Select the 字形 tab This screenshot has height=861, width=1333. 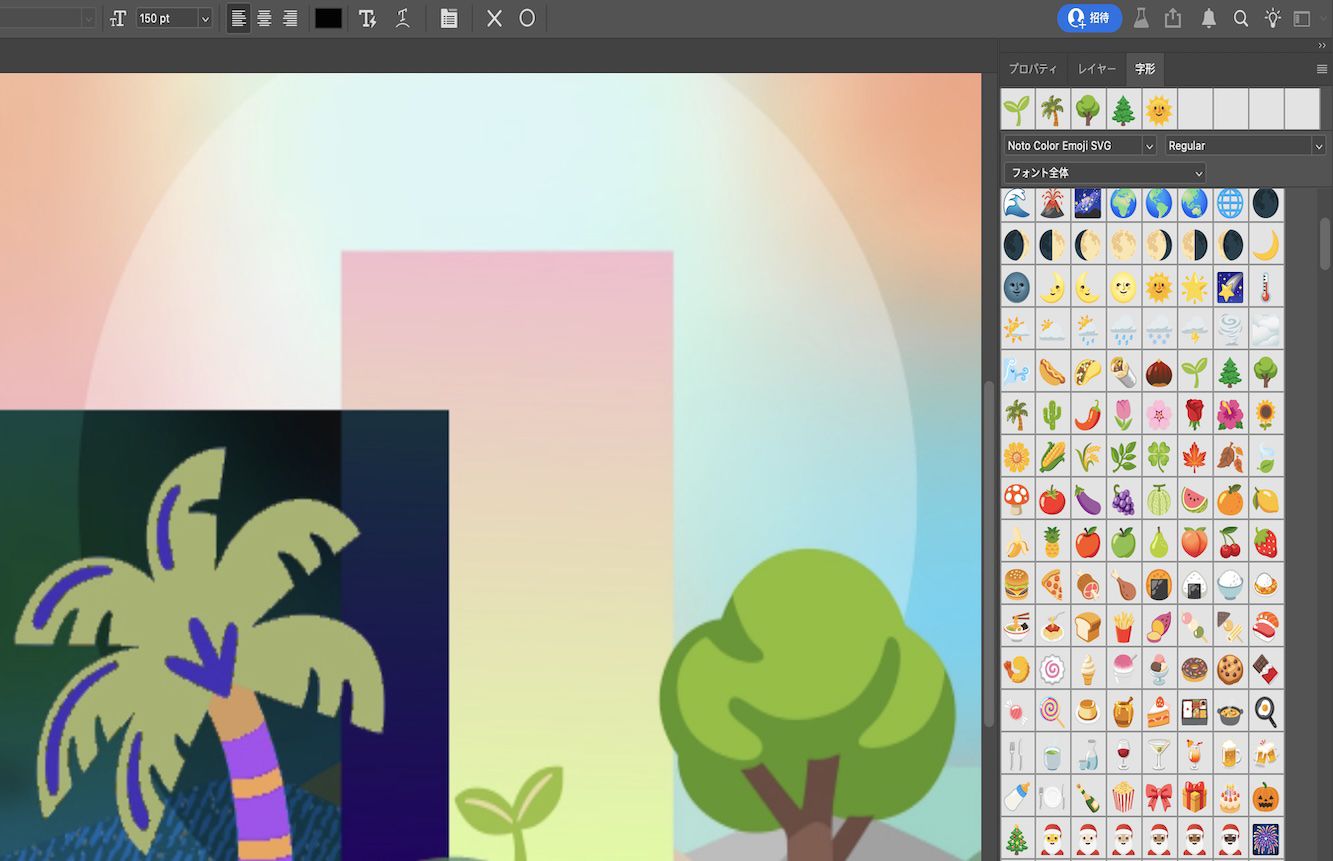click(x=1145, y=69)
